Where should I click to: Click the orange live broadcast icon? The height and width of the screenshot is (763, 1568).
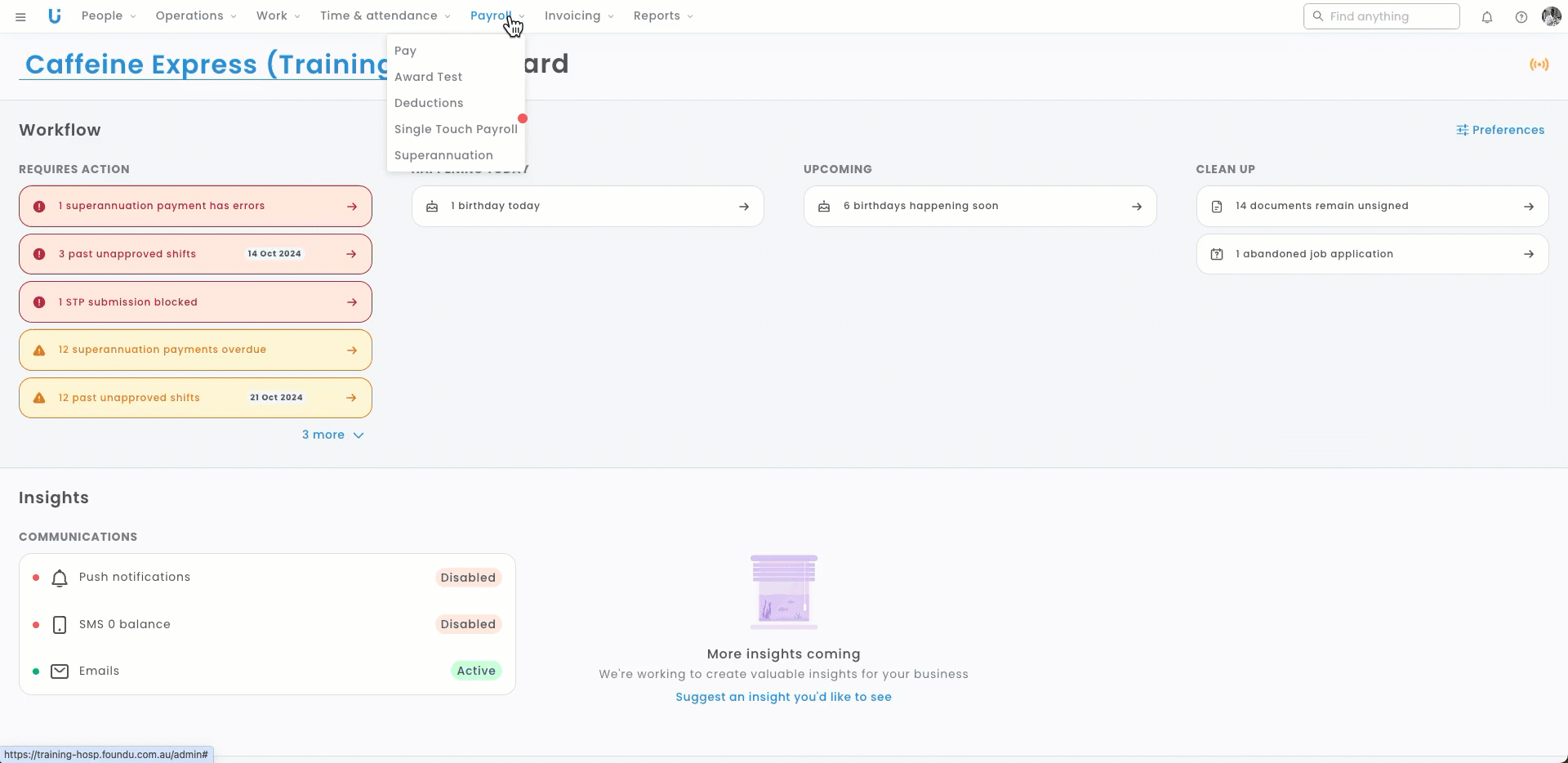[1539, 65]
